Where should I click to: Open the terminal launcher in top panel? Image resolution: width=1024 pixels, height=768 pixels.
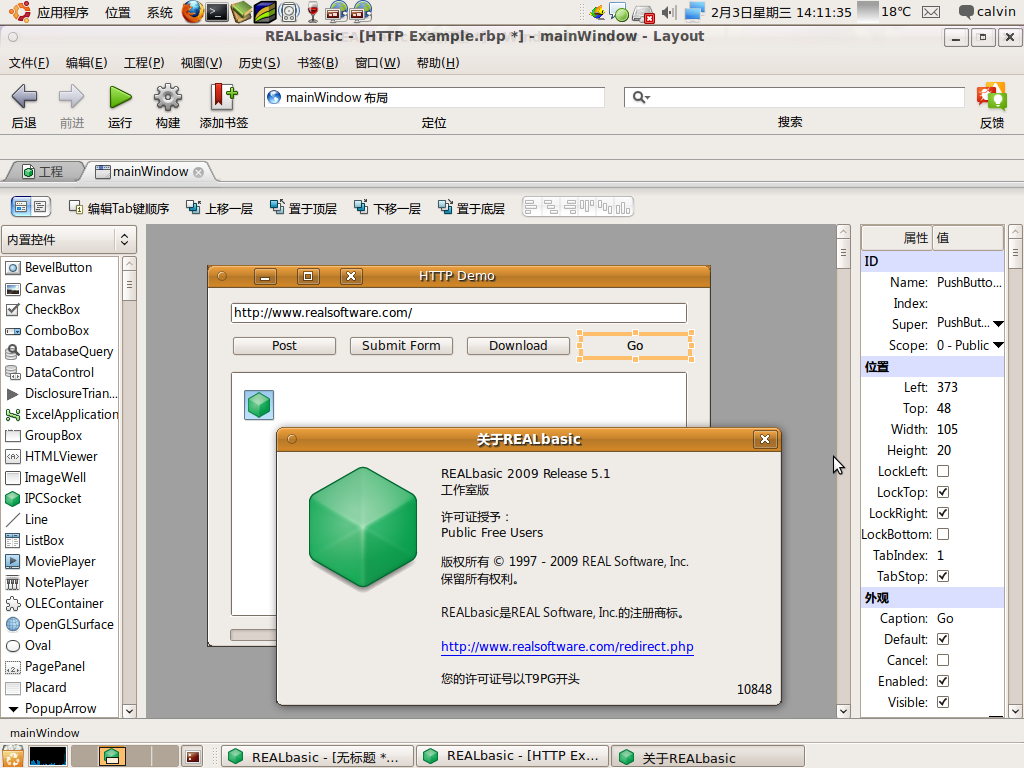coord(217,12)
